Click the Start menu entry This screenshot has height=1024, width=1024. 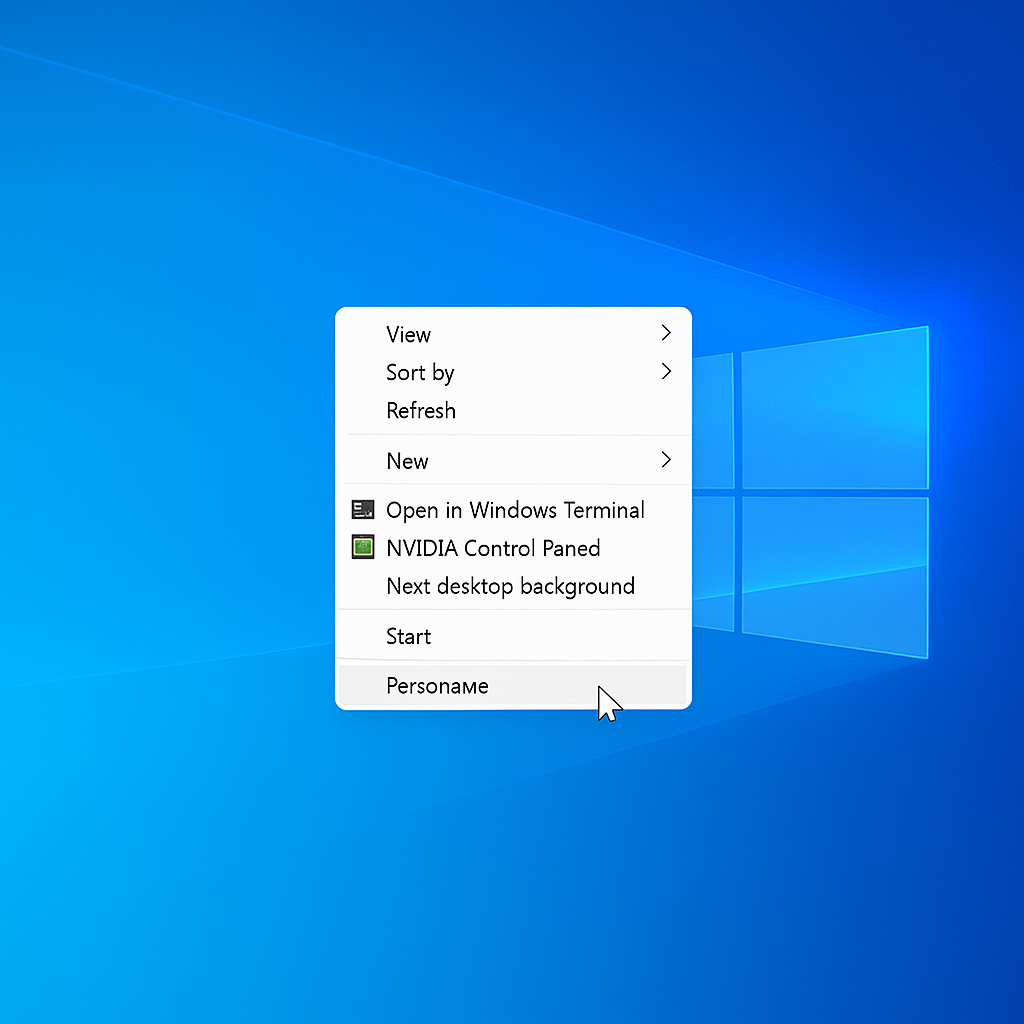(x=513, y=636)
